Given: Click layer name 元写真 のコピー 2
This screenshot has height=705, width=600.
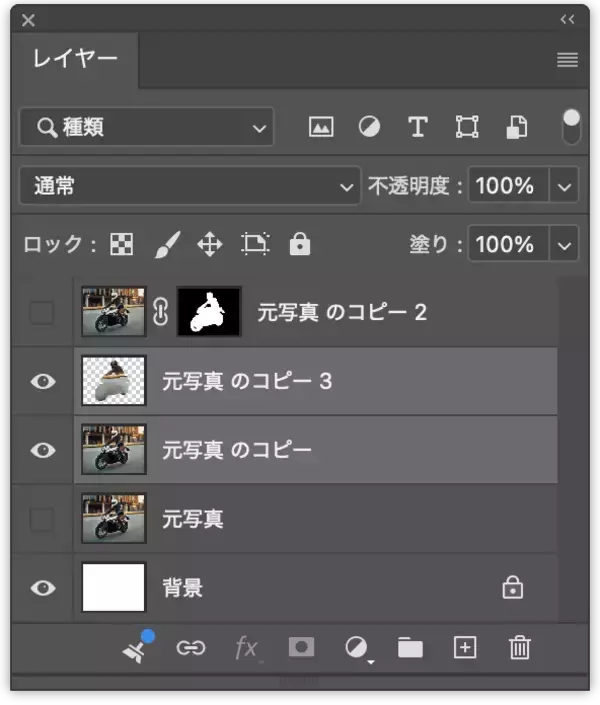Looking at the screenshot, I should (342, 312).
